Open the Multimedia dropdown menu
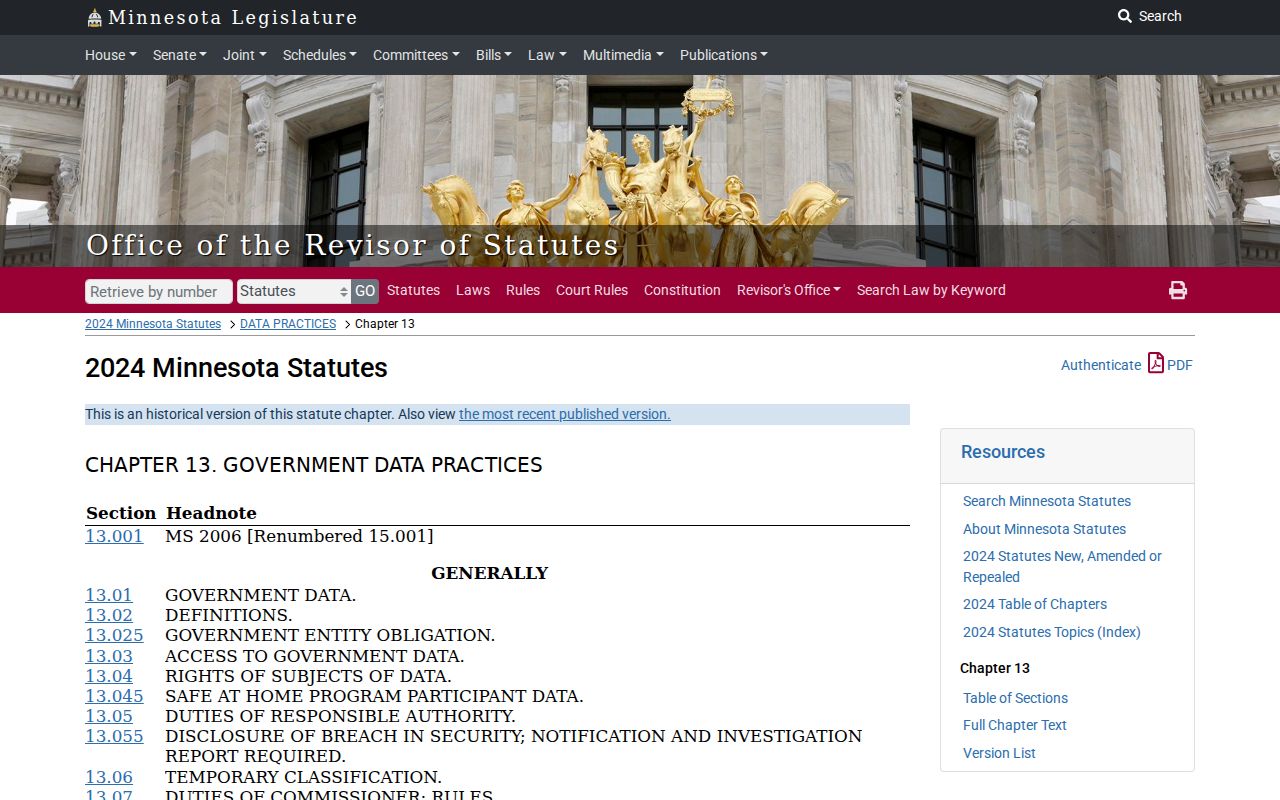The image size is (1280, 800). (623, 55)
